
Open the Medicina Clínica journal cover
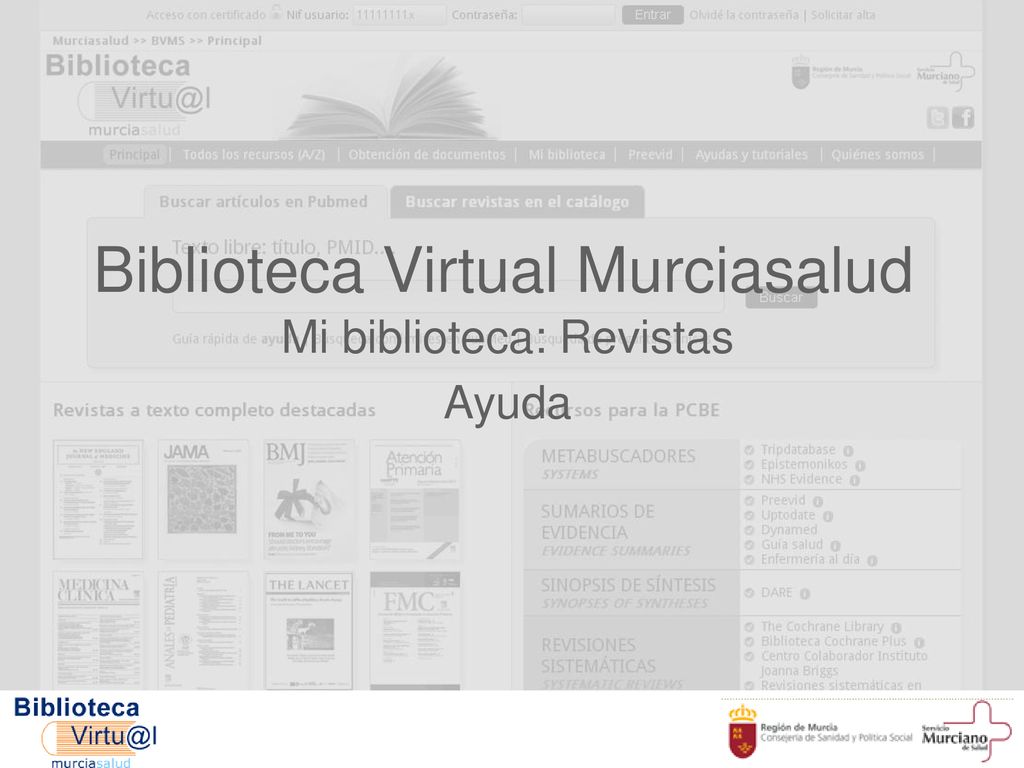point(98,631)
